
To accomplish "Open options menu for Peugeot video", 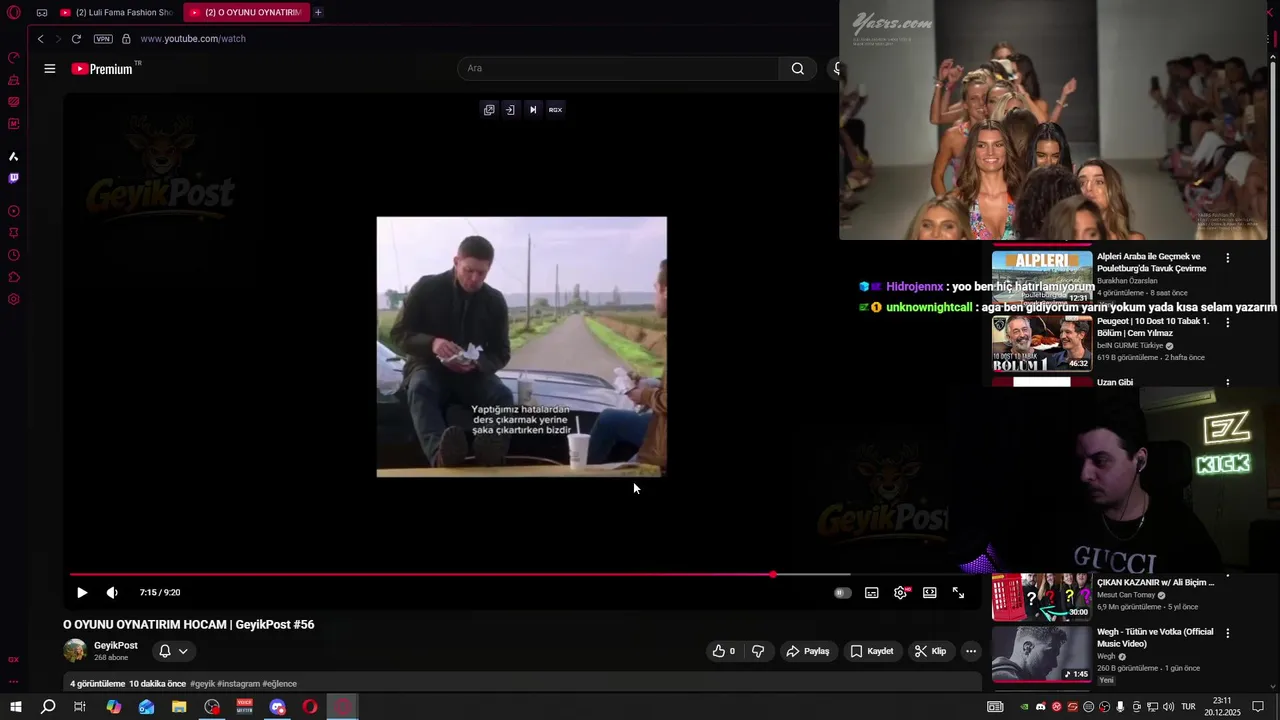I will click(x=1228, y=323).
